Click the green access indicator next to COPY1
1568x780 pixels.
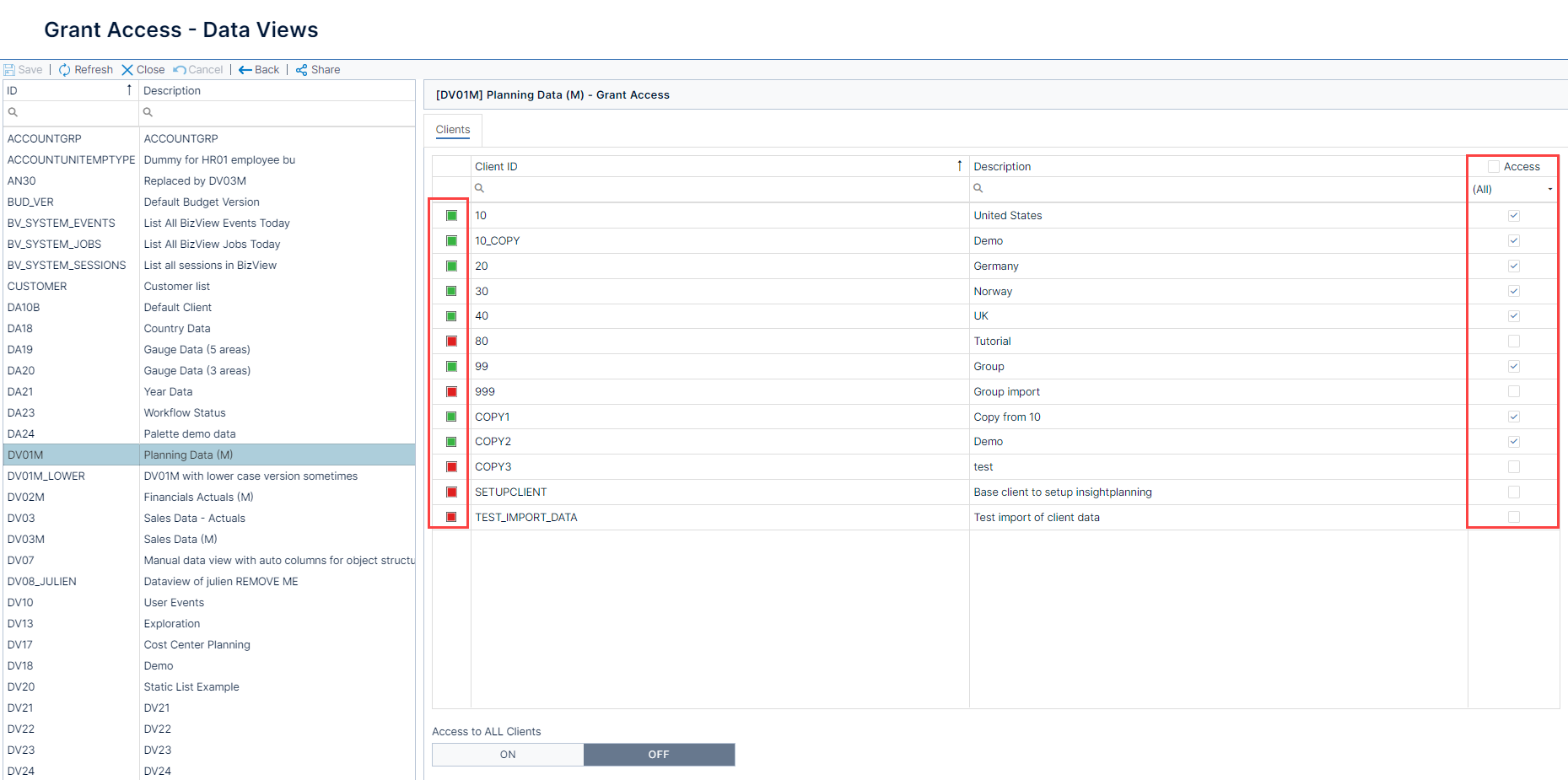tap(450, 416)
